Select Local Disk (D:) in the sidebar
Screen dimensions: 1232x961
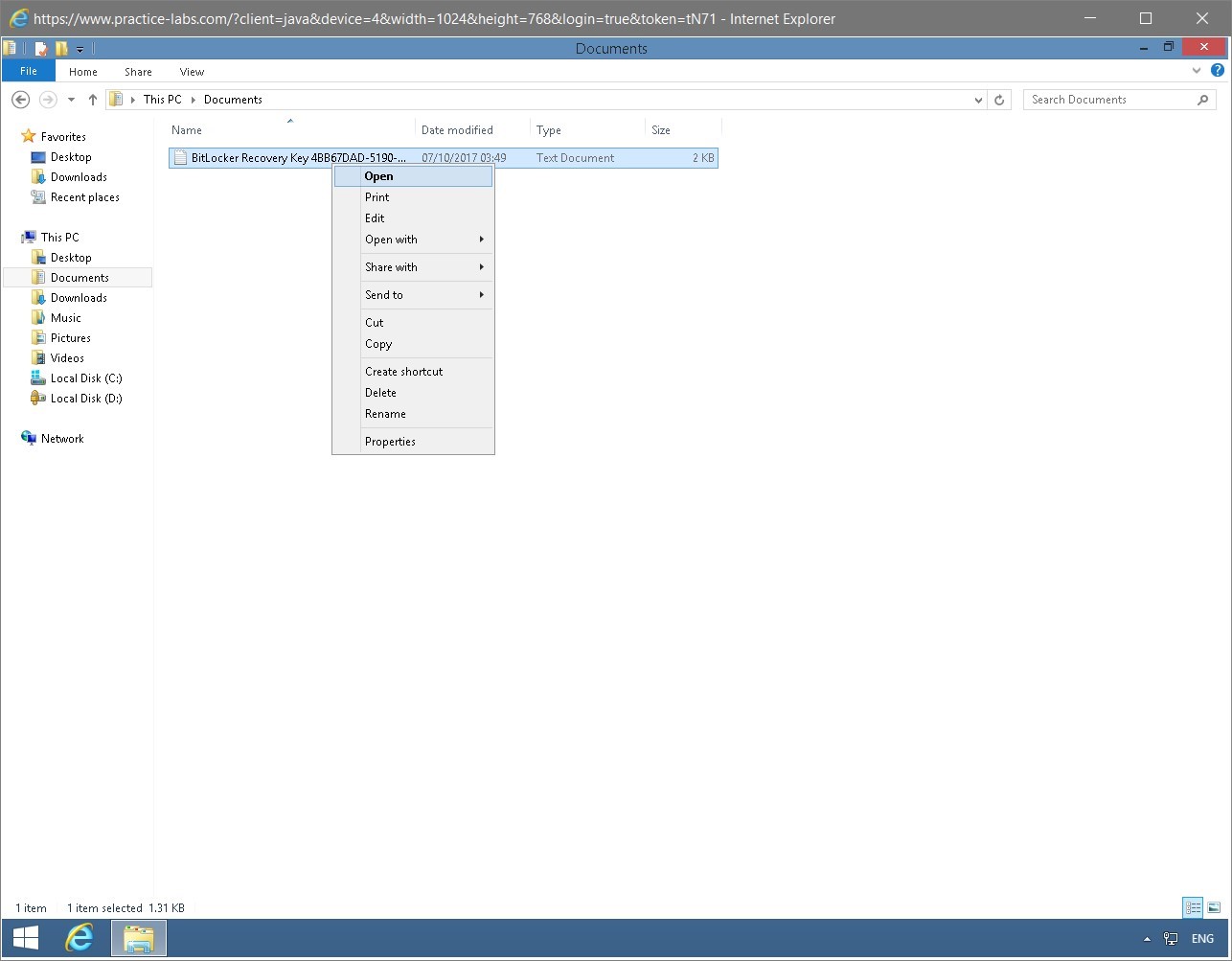point(85,398)
